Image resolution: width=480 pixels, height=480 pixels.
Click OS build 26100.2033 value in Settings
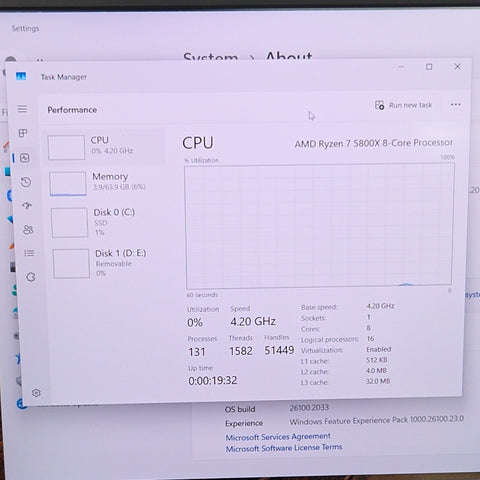point(309,408)
